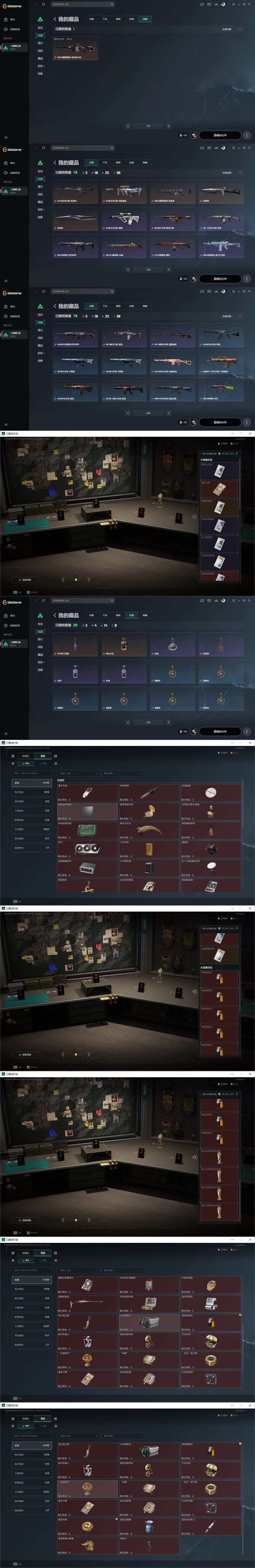Select gramophone item in second inventory window
255x1568 pixels.
click(149, 1342)
